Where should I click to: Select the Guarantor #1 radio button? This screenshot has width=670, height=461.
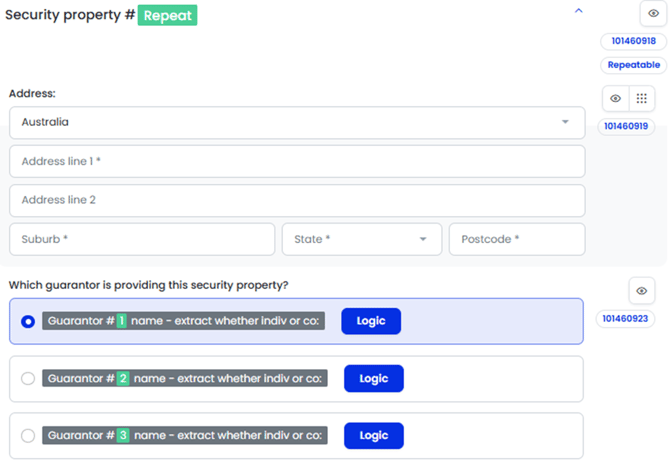coord(28,321)
